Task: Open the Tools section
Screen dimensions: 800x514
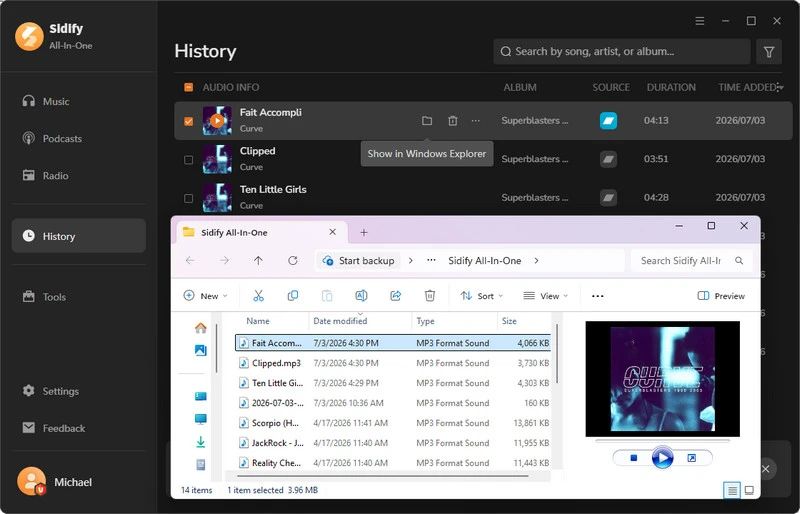Action: pos(44,297)
